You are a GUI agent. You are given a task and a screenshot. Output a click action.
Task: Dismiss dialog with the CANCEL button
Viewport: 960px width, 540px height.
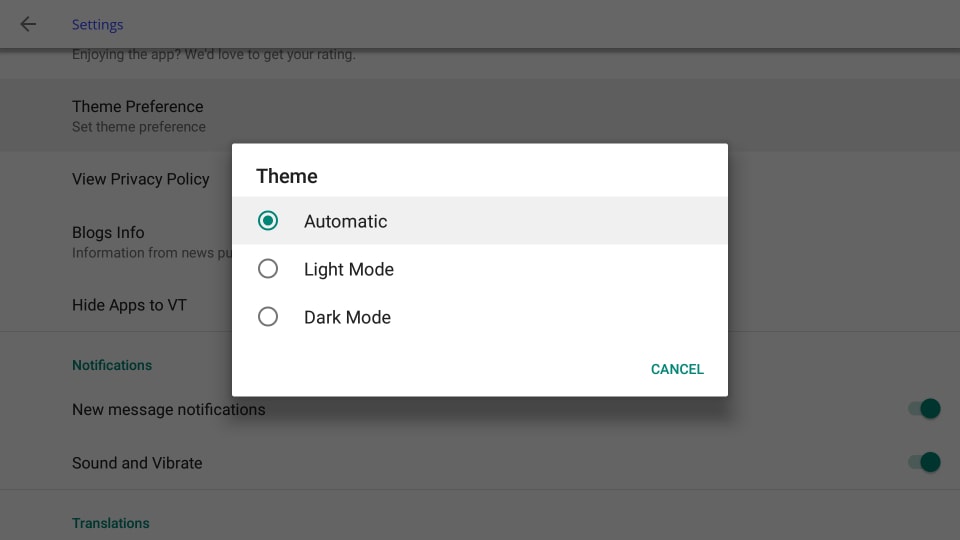point(677,369)
